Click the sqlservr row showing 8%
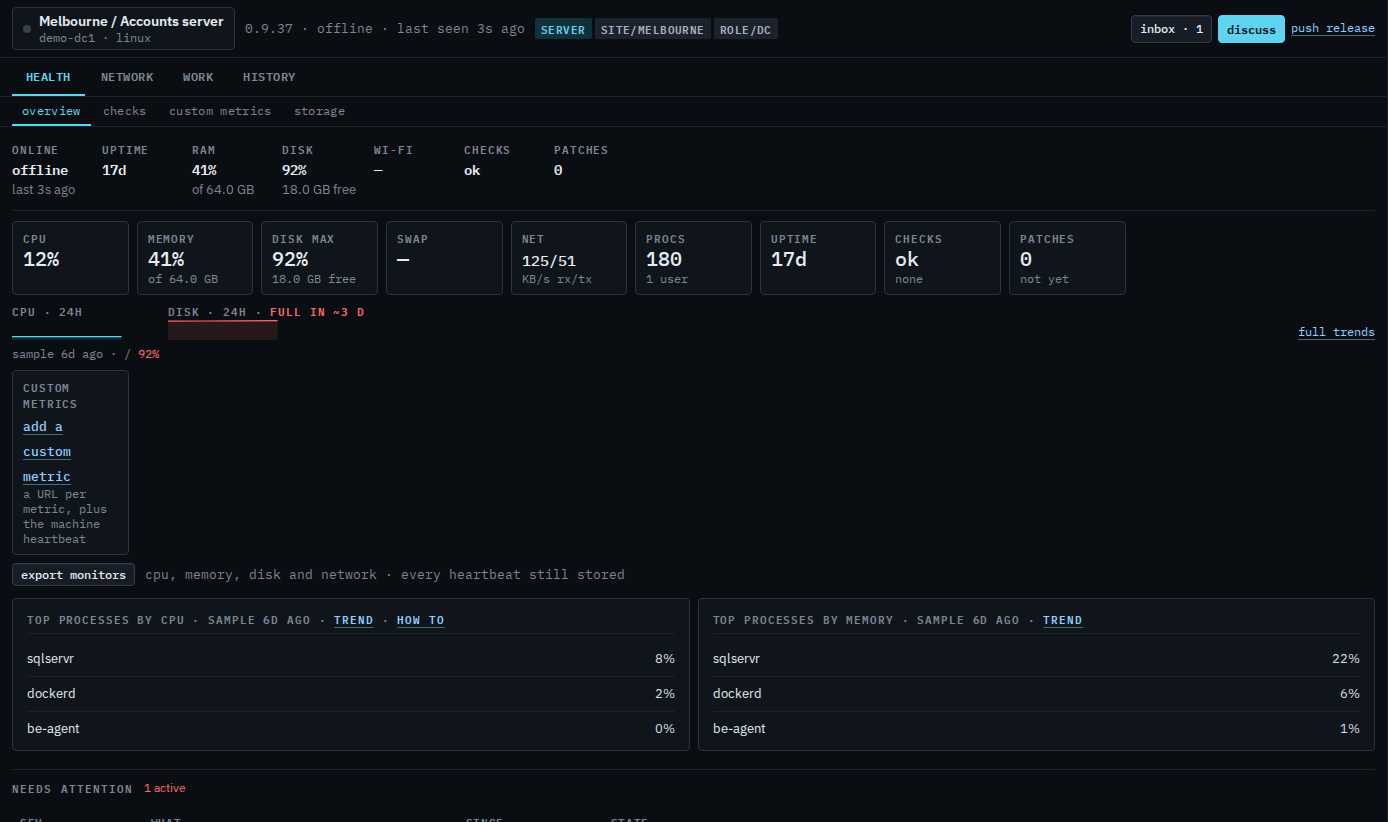1388x822 pixels. click(x=351, y=659)
